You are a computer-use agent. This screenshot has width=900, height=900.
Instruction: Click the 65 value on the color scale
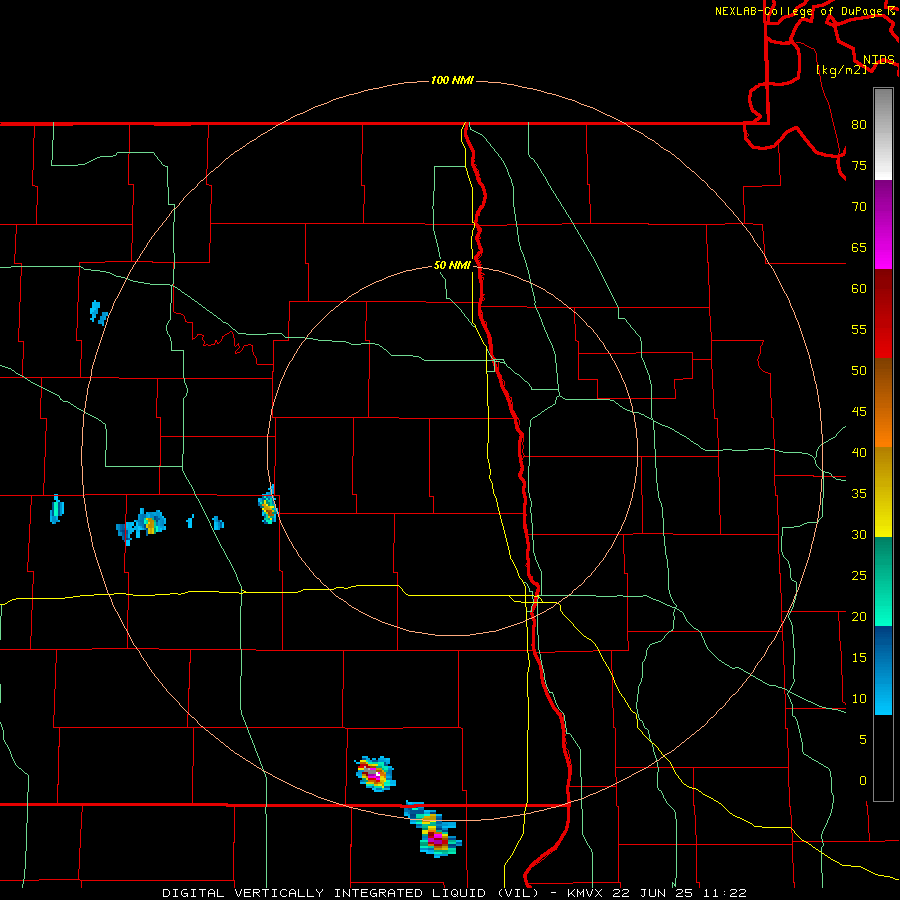(x=859, y=247)
